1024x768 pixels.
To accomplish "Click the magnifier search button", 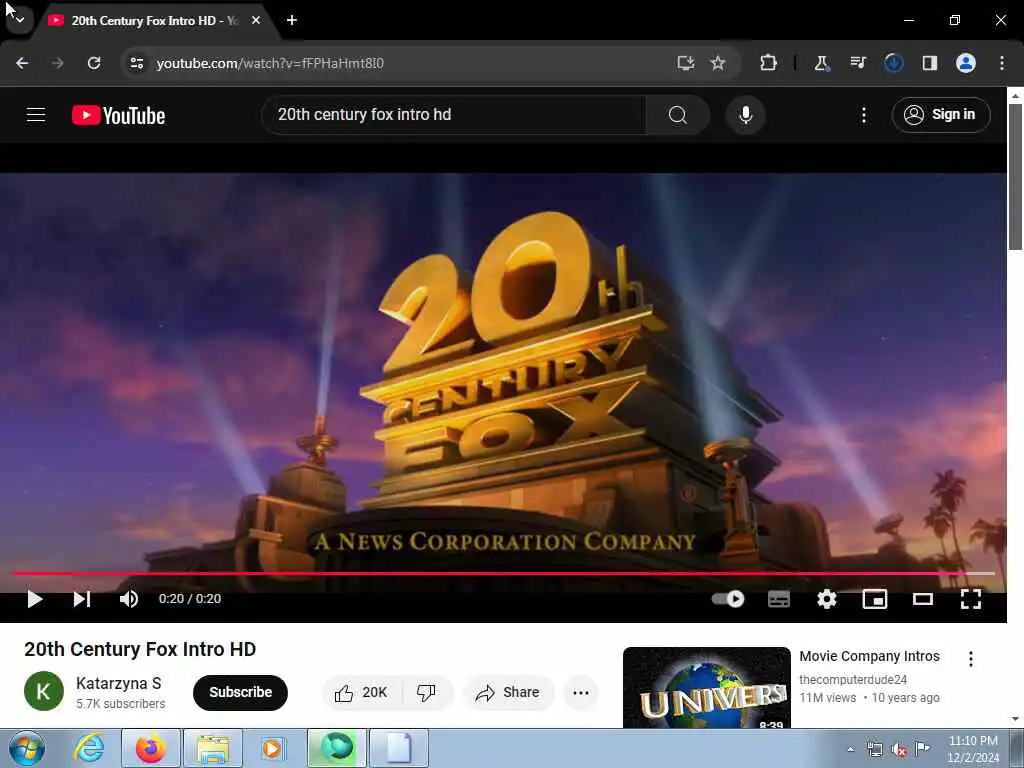I will (678, 115).
